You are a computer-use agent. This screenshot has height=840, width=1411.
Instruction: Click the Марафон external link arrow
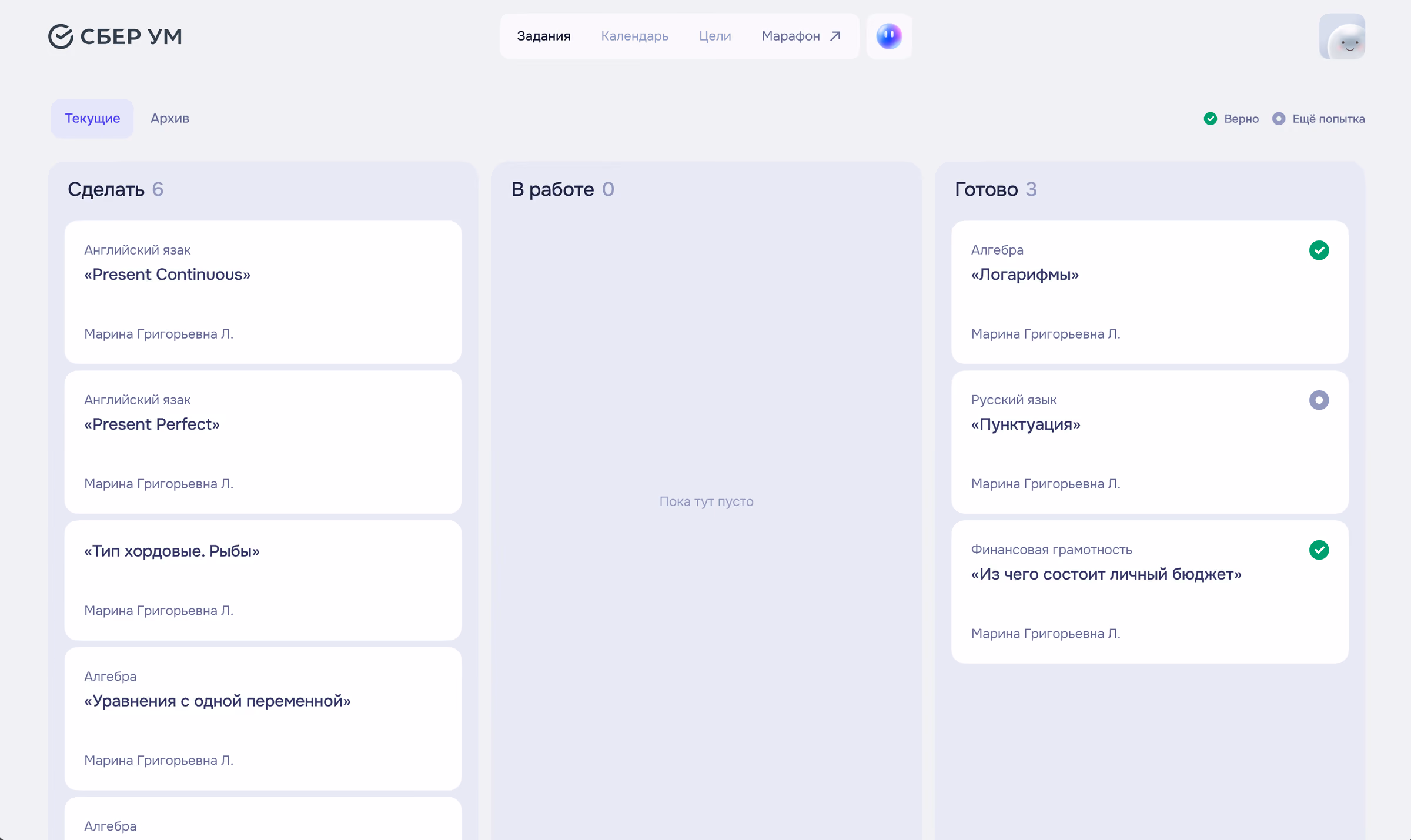click(x=835, y=36)
